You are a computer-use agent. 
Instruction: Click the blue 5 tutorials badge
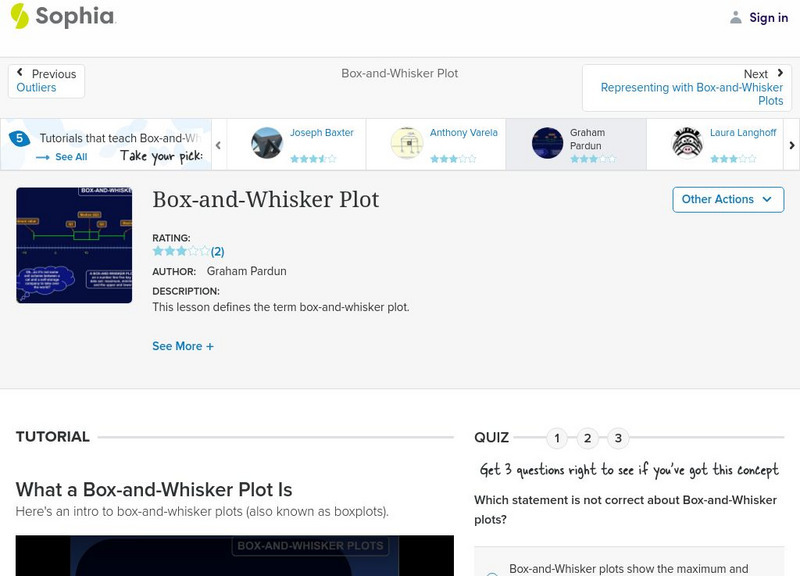click(19, 138)
